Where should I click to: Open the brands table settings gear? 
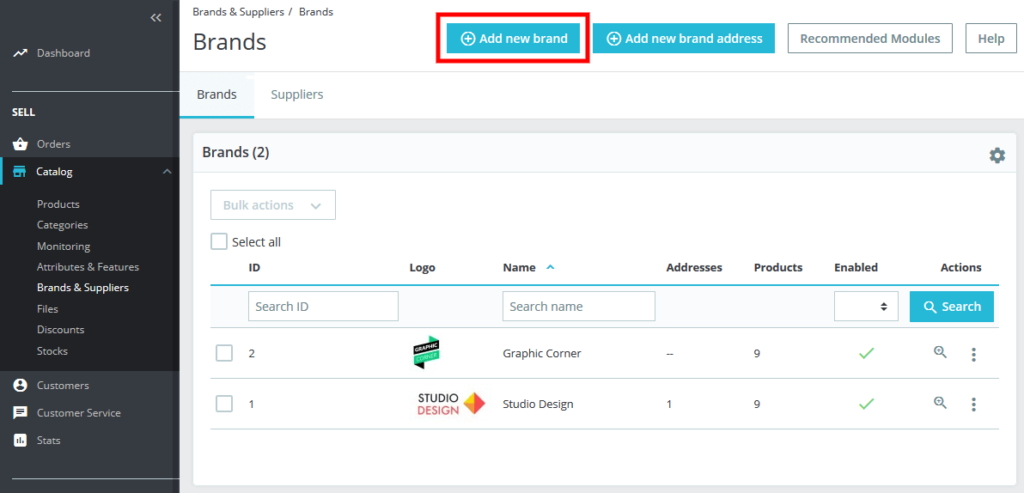996,155
